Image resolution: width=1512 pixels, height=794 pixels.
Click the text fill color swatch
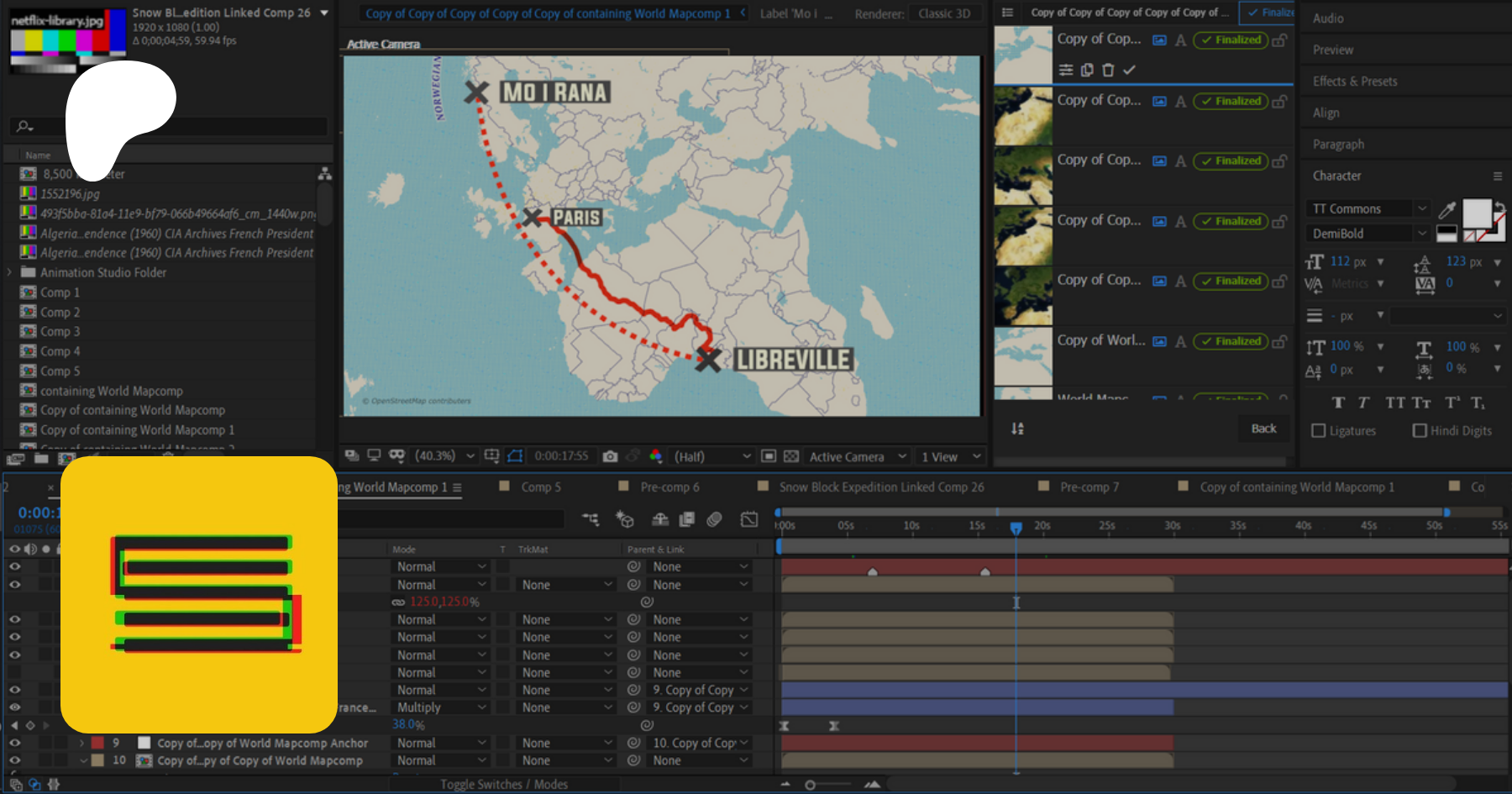pyautogui.click(x=1476, y=213)
